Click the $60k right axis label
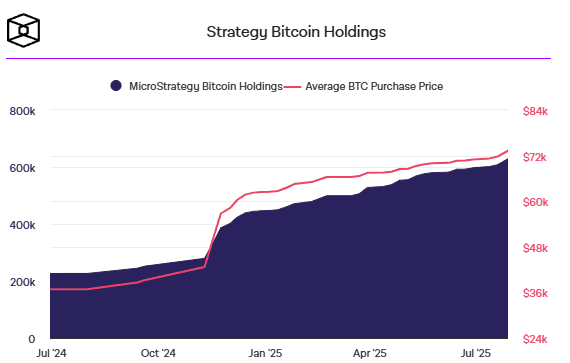The height and width of the screenshot is (363, 570). (535, 202)
